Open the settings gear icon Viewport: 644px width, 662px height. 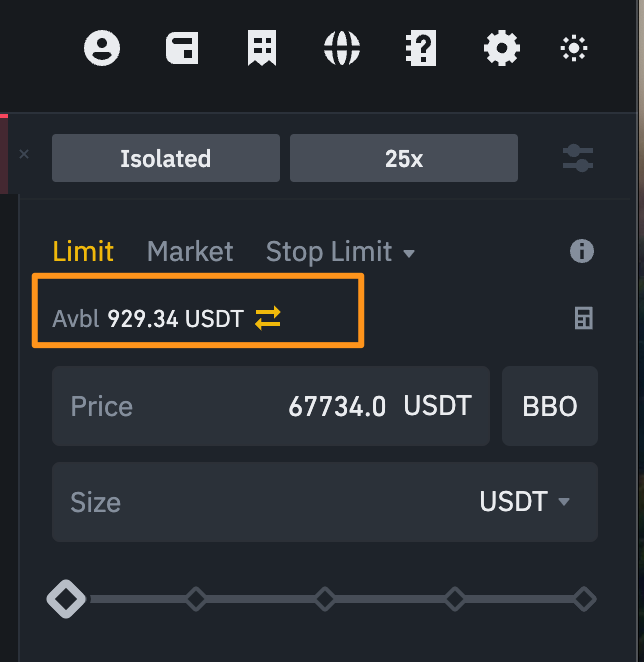click(x=502, y=48)
